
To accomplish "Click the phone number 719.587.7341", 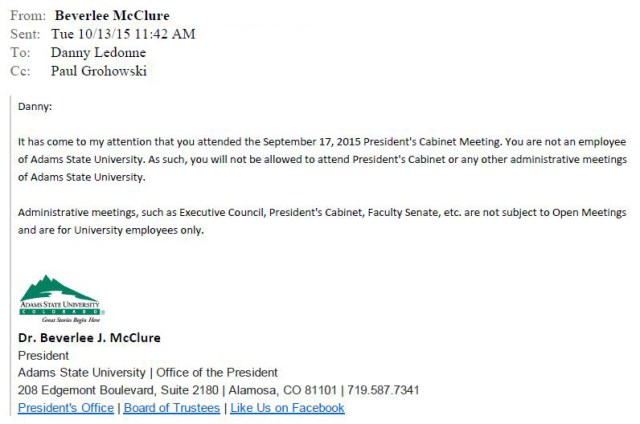I will coord(385,390).
